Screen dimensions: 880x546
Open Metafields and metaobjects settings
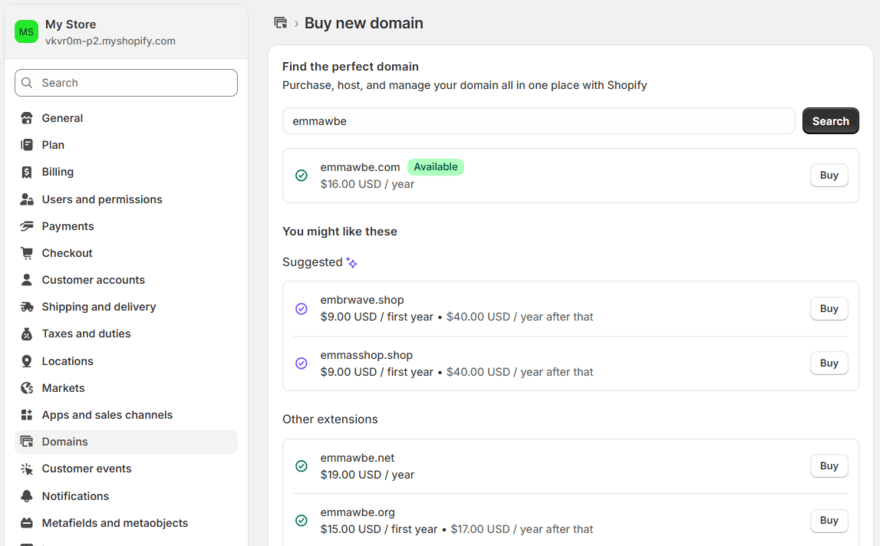pos(114,523)
